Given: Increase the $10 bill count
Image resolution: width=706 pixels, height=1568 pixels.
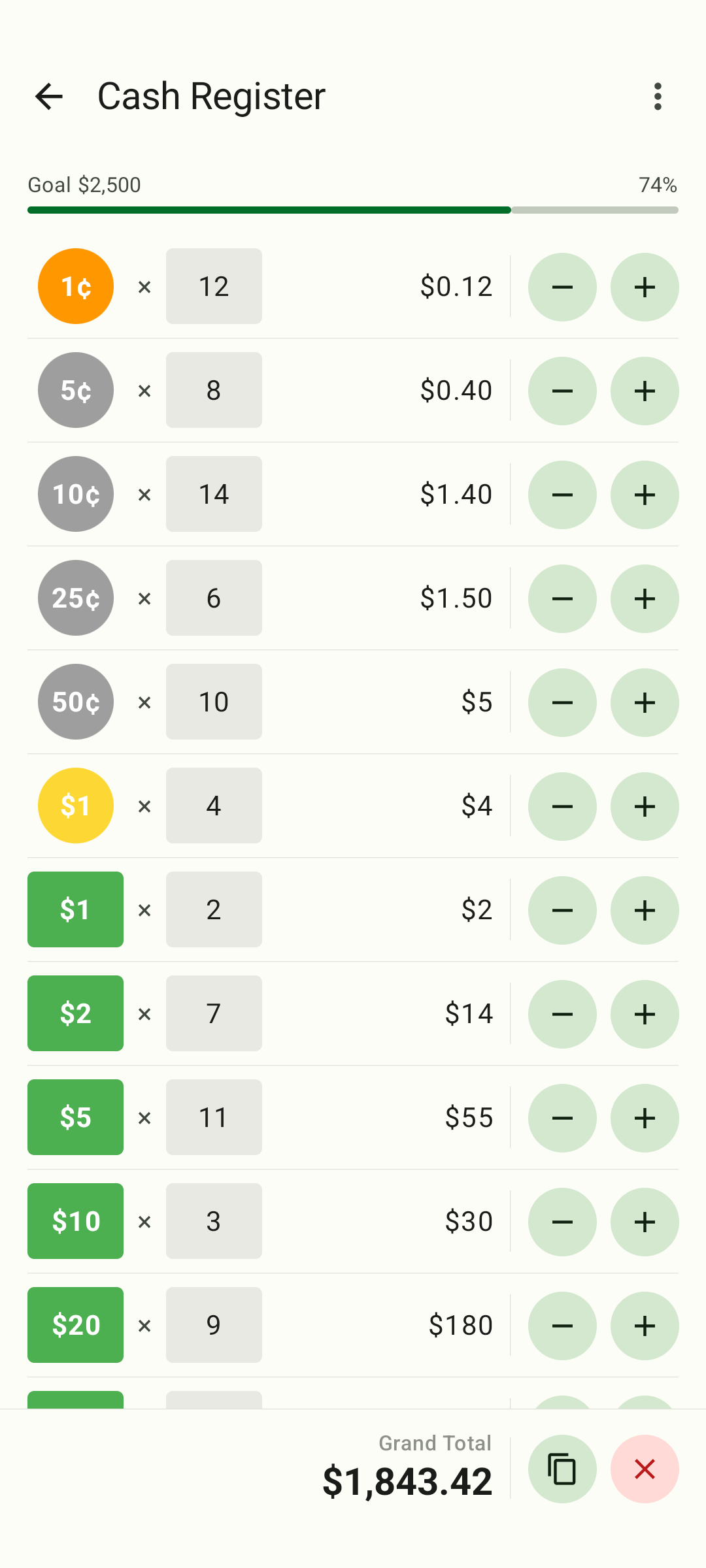Looking at the screenshot, I should click(x=645, y=1222).
